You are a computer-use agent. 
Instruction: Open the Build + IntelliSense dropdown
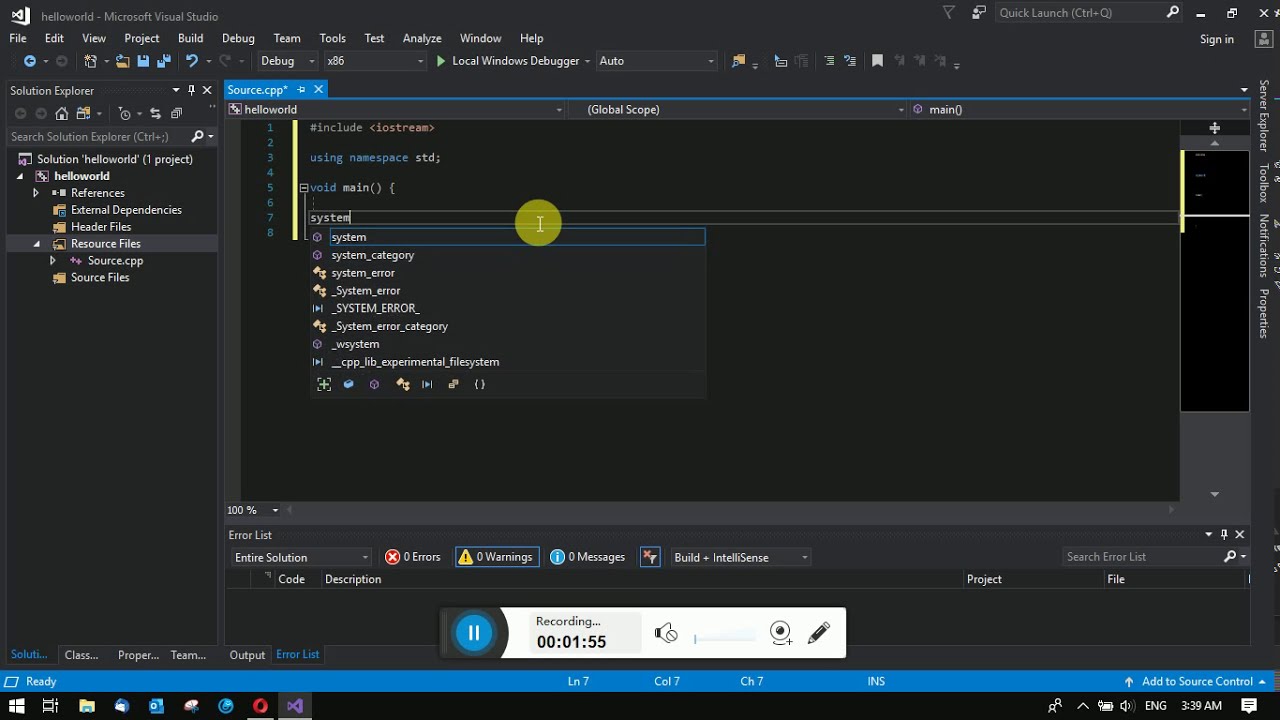pos(740,557)
